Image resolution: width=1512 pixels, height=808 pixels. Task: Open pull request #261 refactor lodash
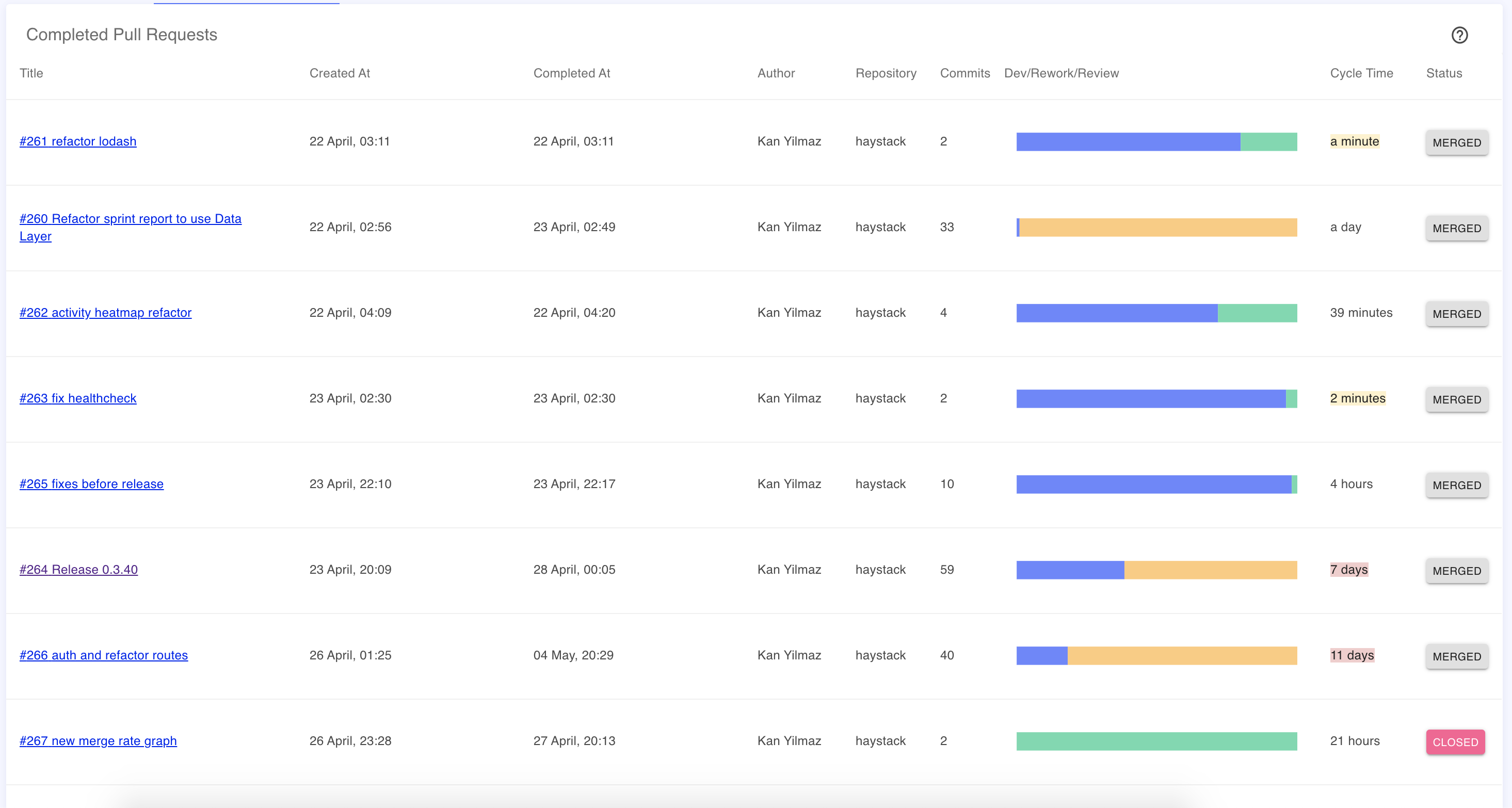coord(78,141)
